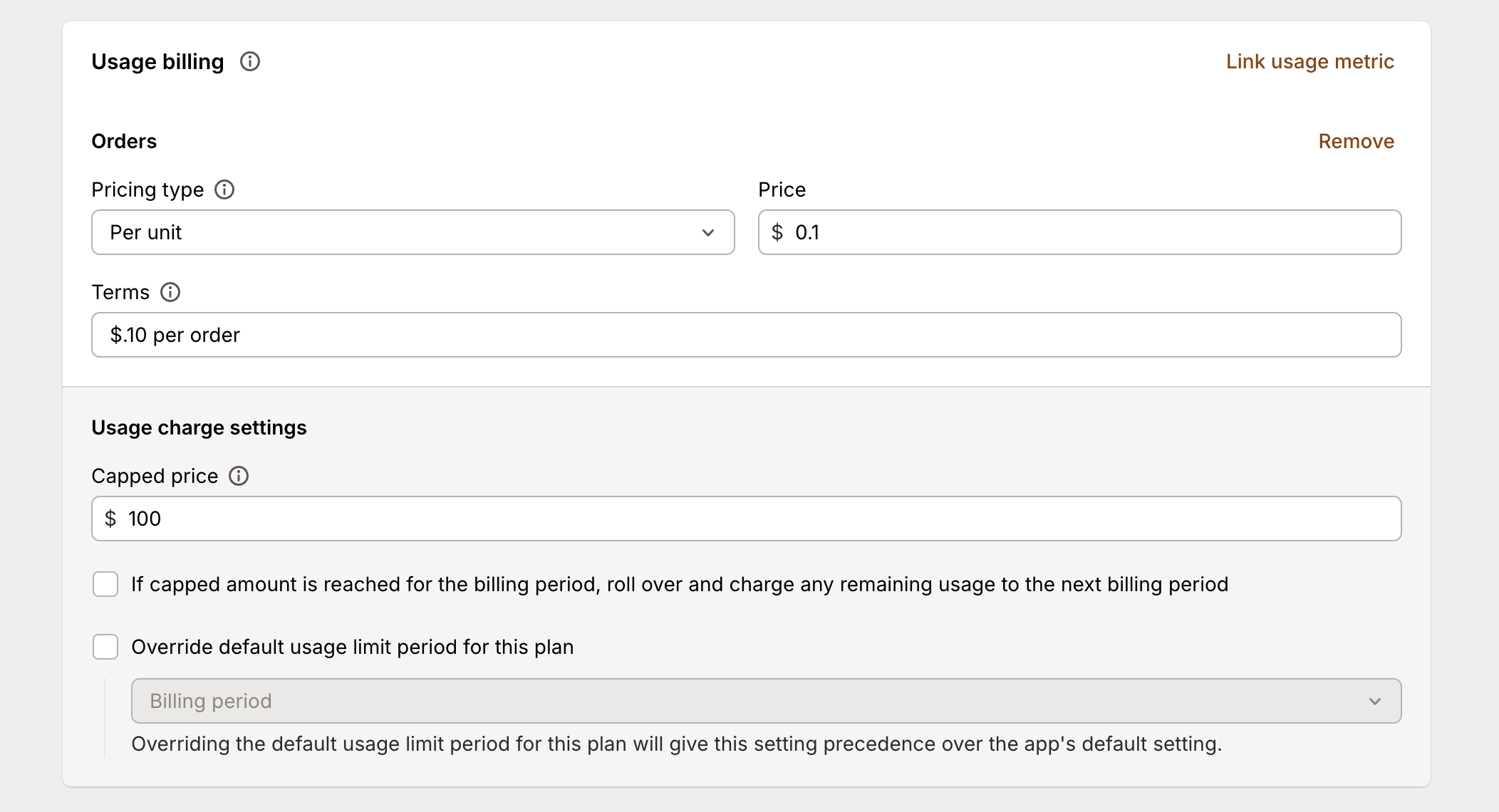Remove the Orders usage metric
This screenshot has height=812, width=1499.
1356,140
